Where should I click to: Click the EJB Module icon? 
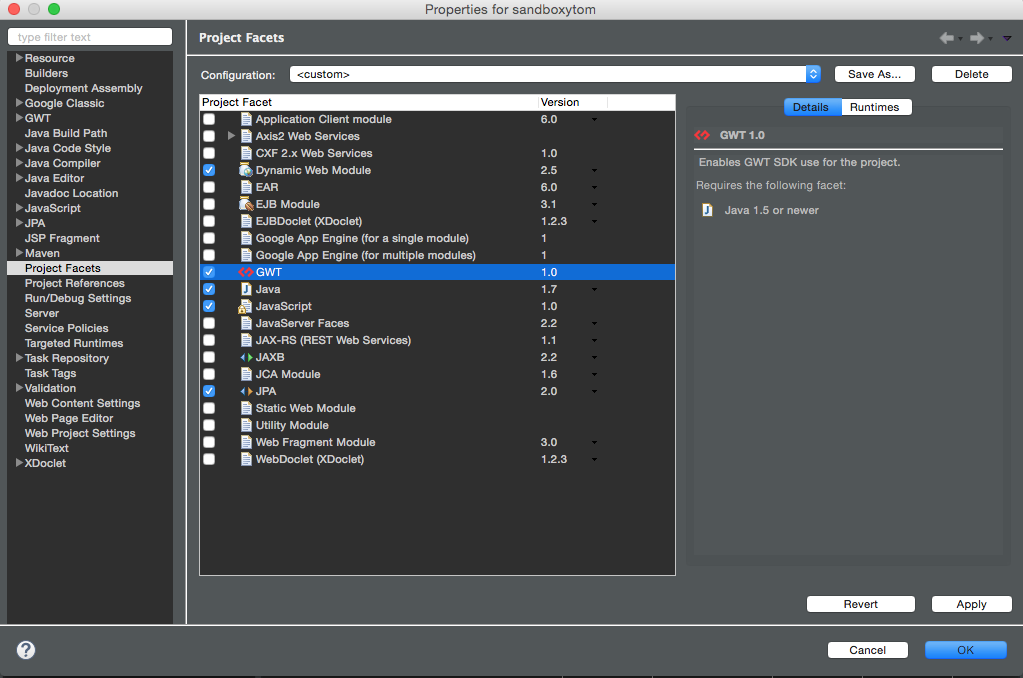(246, 204)
